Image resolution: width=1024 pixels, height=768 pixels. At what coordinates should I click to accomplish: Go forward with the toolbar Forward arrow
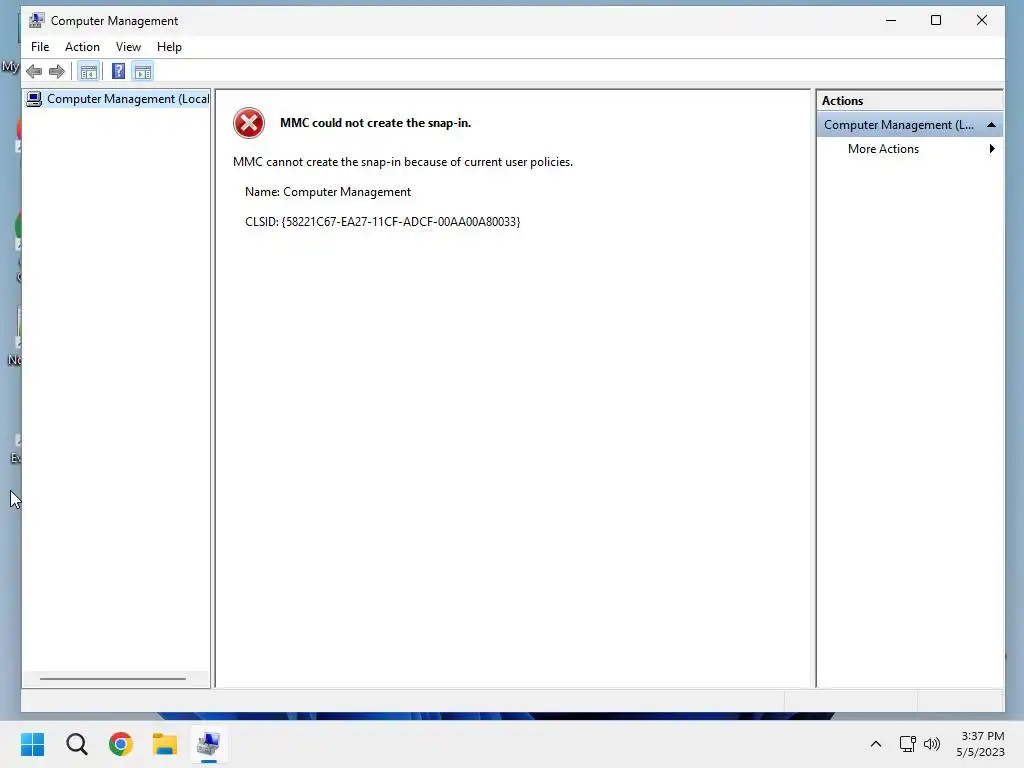[57, 71]
